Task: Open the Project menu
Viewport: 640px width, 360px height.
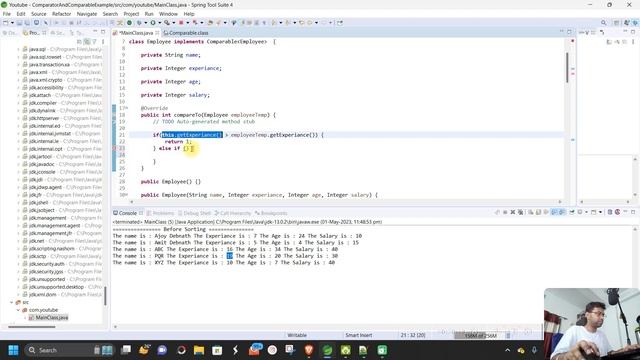Action: tap(131, 13)
